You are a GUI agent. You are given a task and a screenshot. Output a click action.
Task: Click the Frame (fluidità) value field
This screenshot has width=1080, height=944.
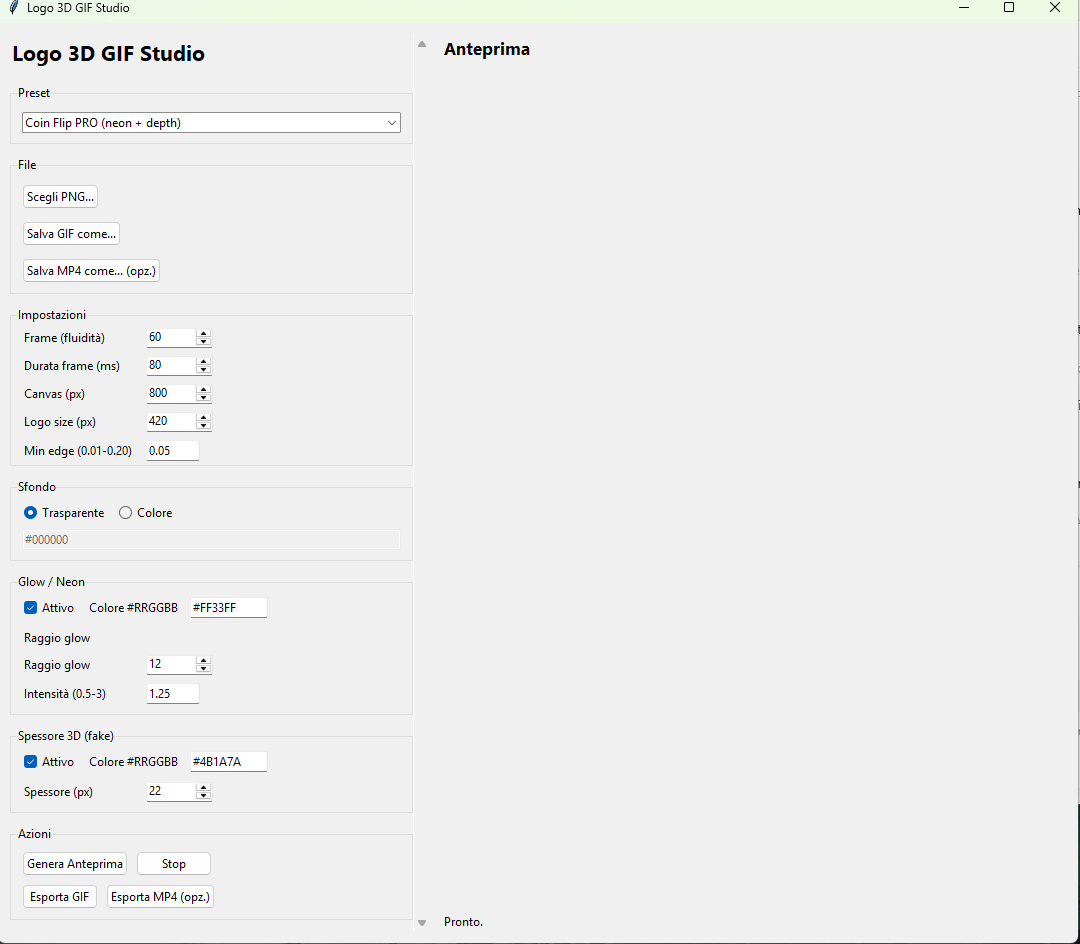[x=171, y=337]
